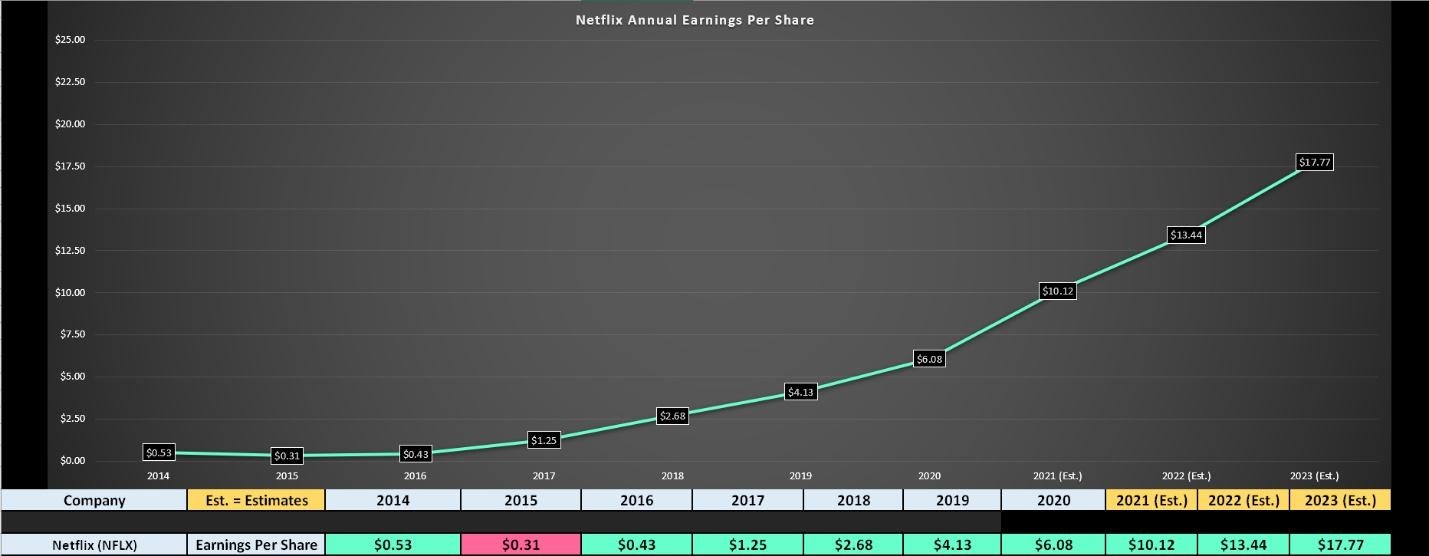This screenshot has width=1429, height=556.
Task: Click the 2018 x-axis label on the chart
Action: 672,476
